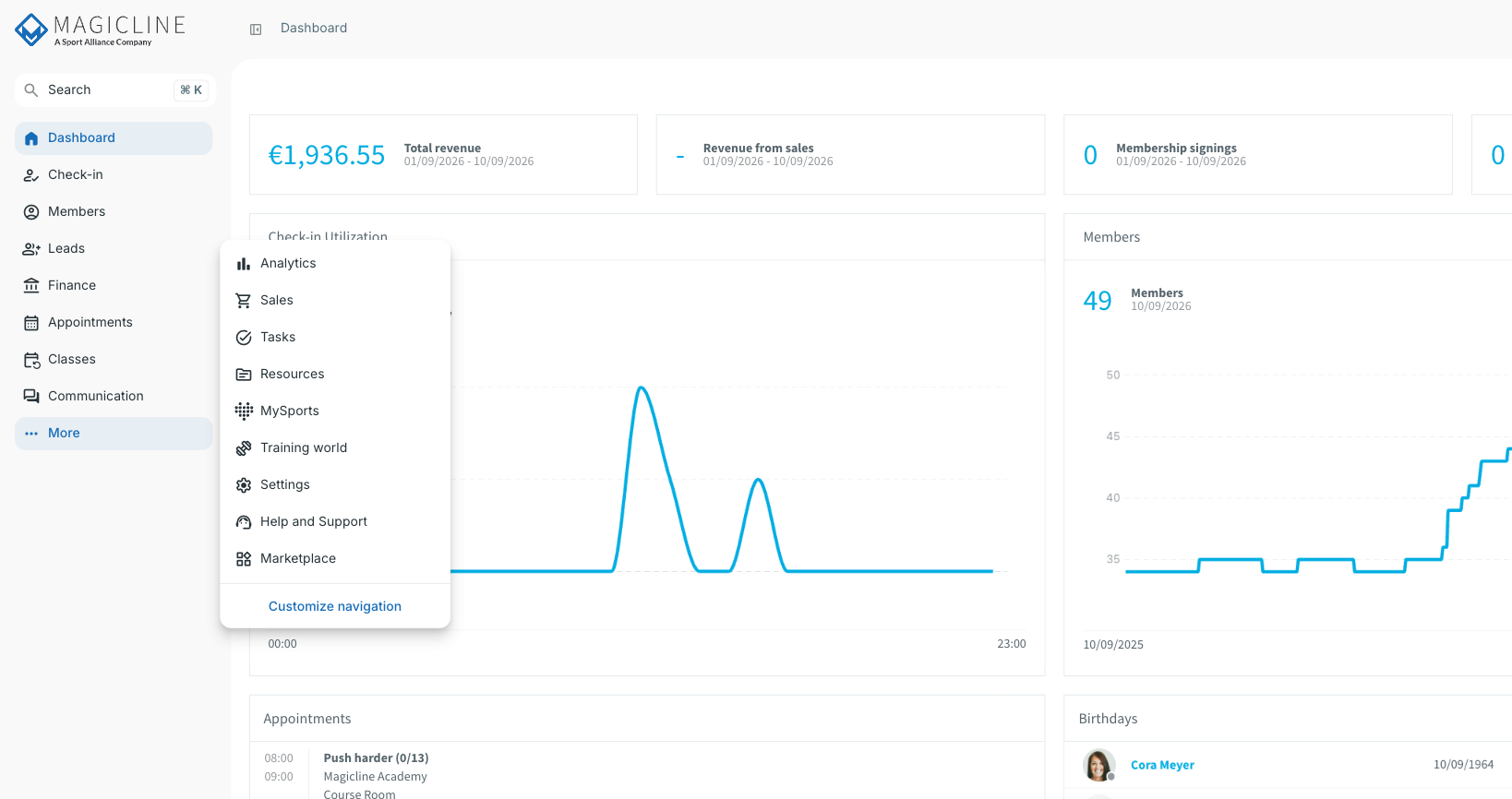This screenshot has width=1512, height=799.
Task: Click the Resources folder icon
Action: (x=244, y=375)
